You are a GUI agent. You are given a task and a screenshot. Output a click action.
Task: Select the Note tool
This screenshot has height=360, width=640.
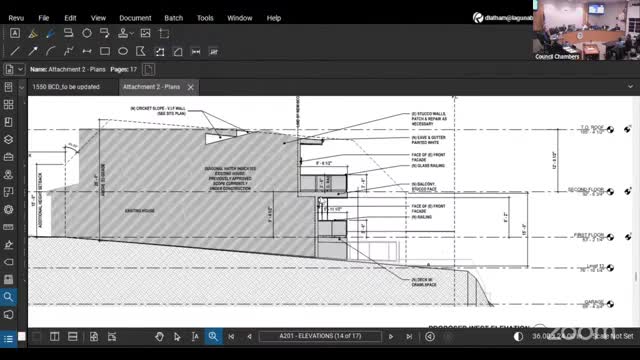(x=69, y=33)
